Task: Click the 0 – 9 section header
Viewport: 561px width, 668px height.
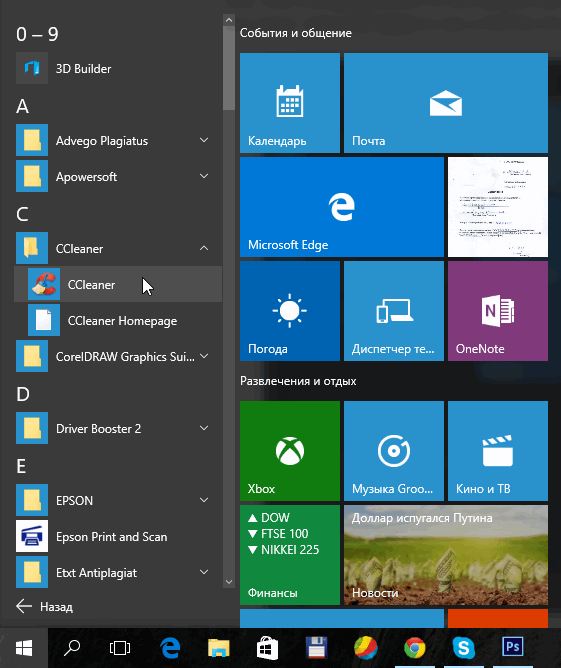Action: click(37, 34)
